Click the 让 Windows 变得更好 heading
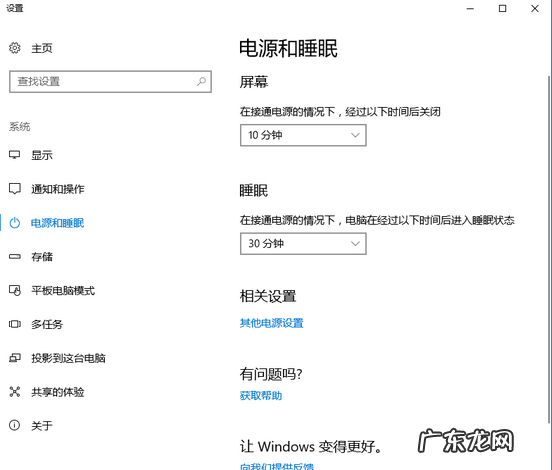This screenshot has height=470, width=552. click(310, 447)
